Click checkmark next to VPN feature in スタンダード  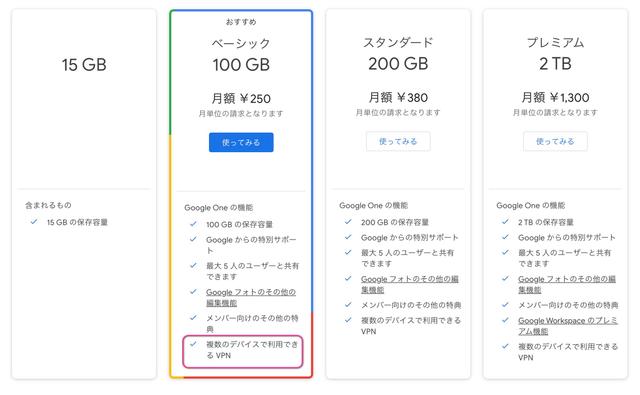pos(348,320)
